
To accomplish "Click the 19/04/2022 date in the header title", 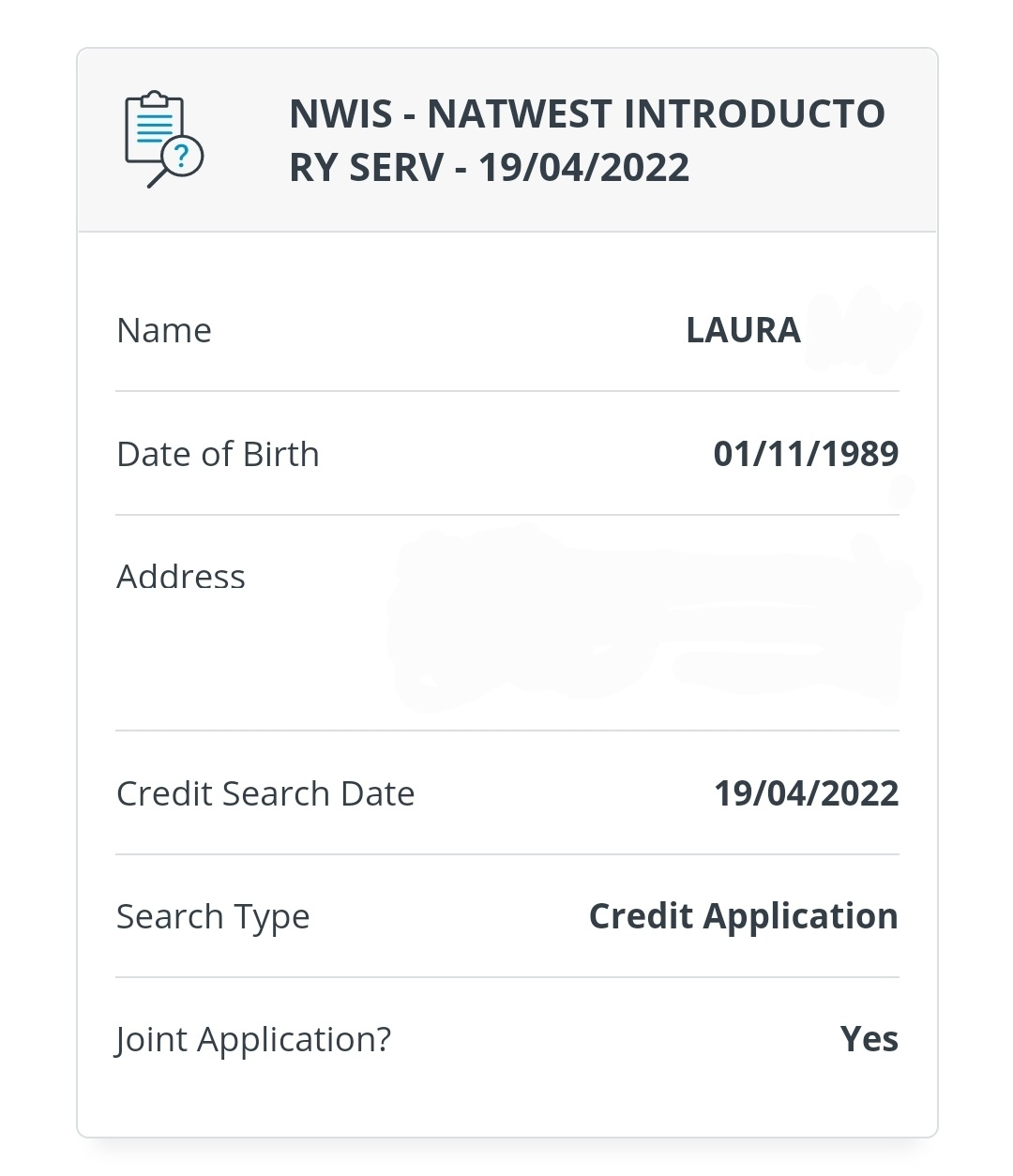I will pyautogui.click(x=583, y=168).
